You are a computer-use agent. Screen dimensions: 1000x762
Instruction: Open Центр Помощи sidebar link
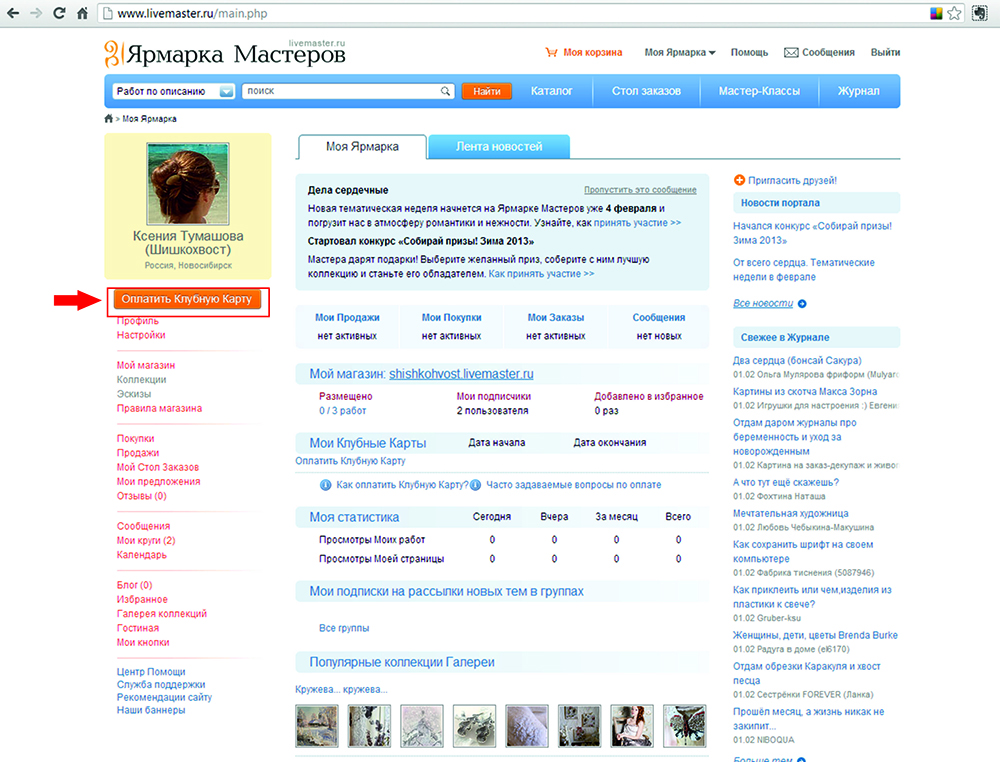(151, 672)
